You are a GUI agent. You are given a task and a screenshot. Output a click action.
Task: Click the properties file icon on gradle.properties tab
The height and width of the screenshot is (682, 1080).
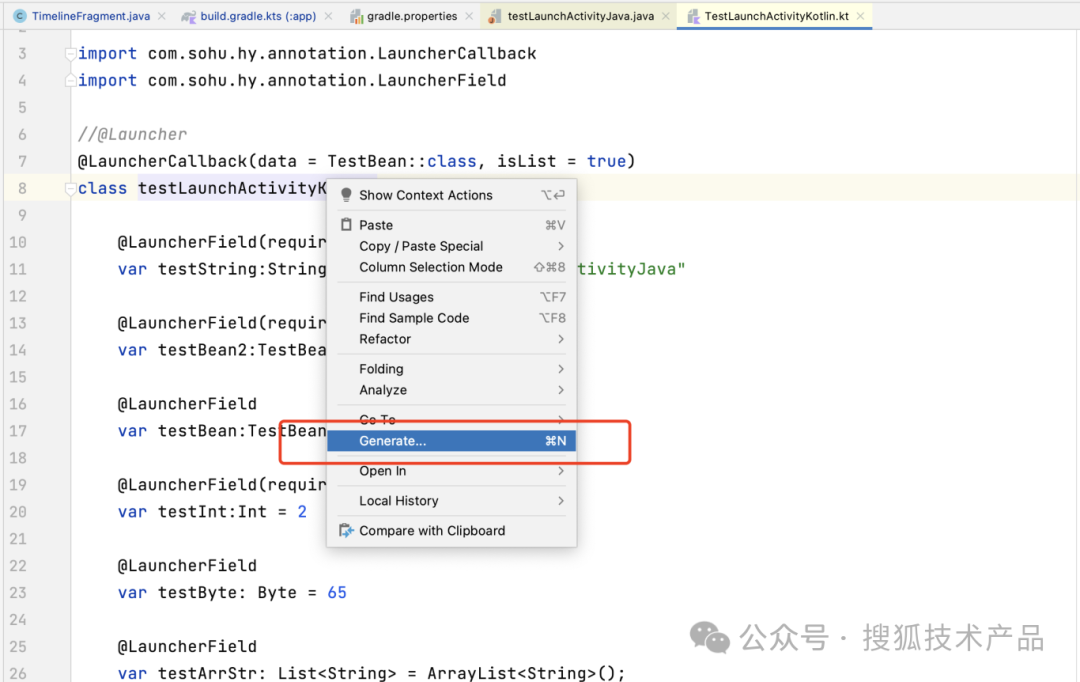356,17
